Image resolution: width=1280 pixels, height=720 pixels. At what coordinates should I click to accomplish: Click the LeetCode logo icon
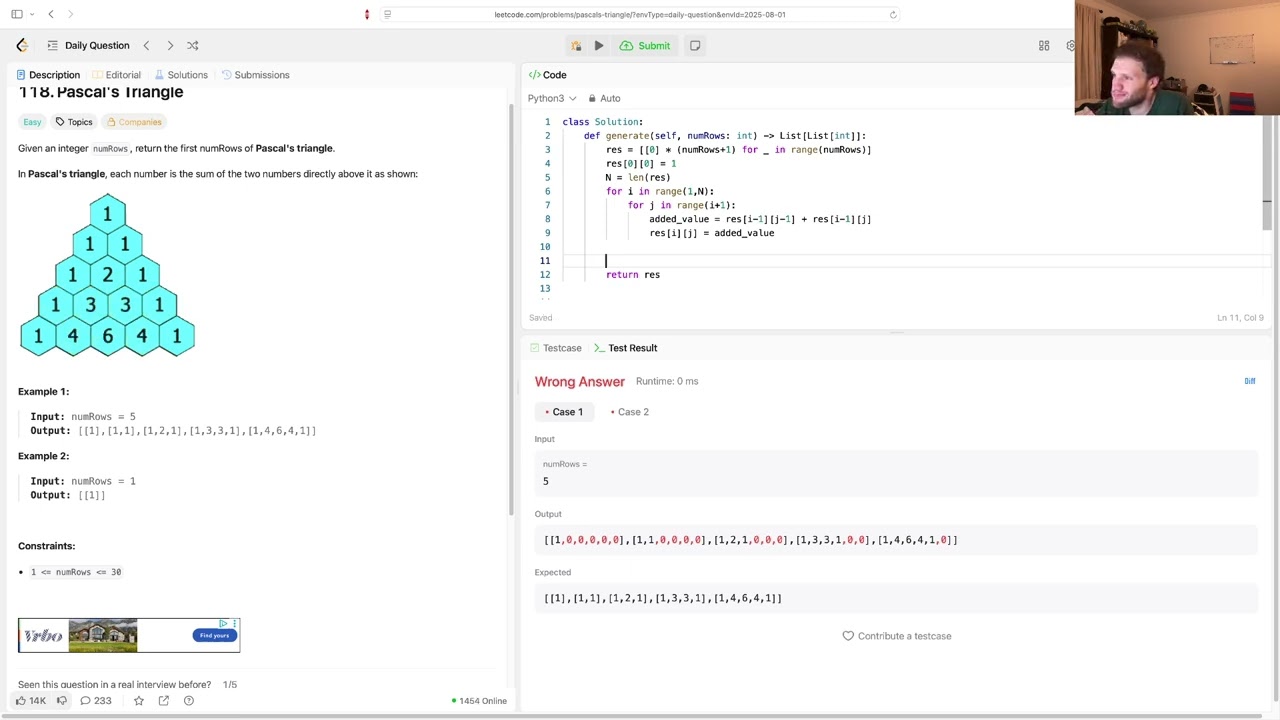click(22, 45)
